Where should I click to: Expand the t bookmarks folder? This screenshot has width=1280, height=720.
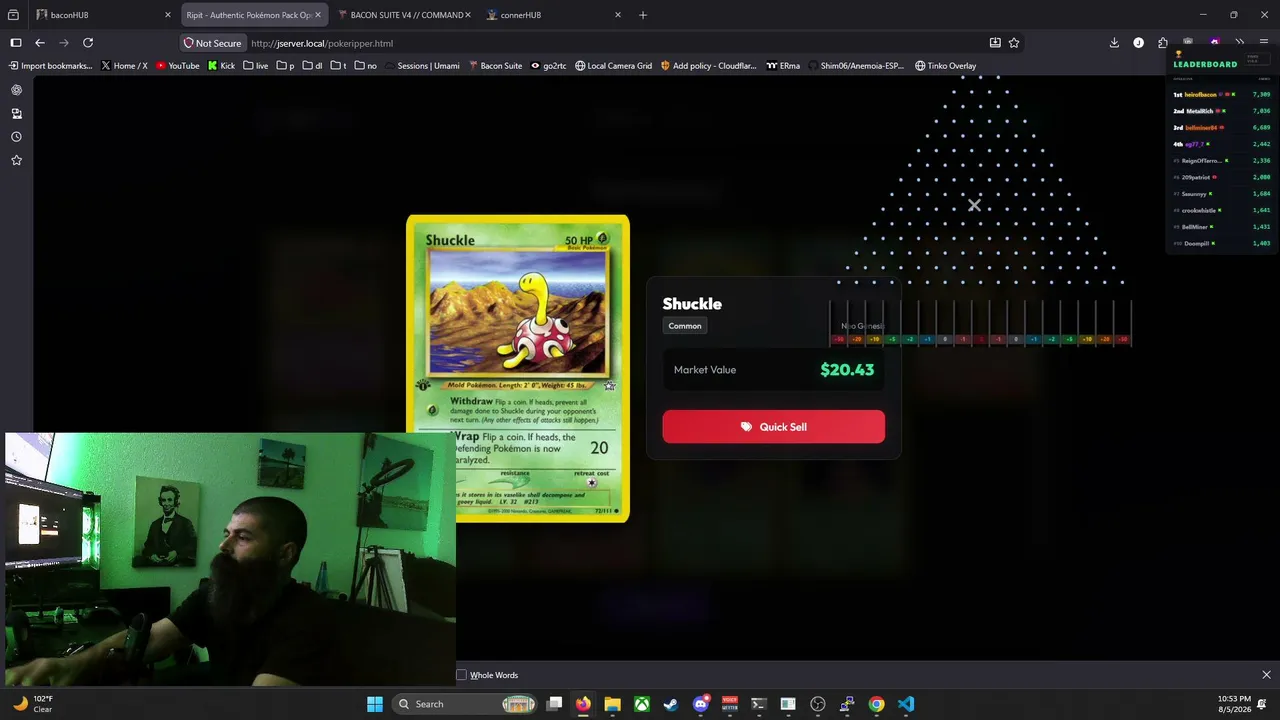point(338,66)
